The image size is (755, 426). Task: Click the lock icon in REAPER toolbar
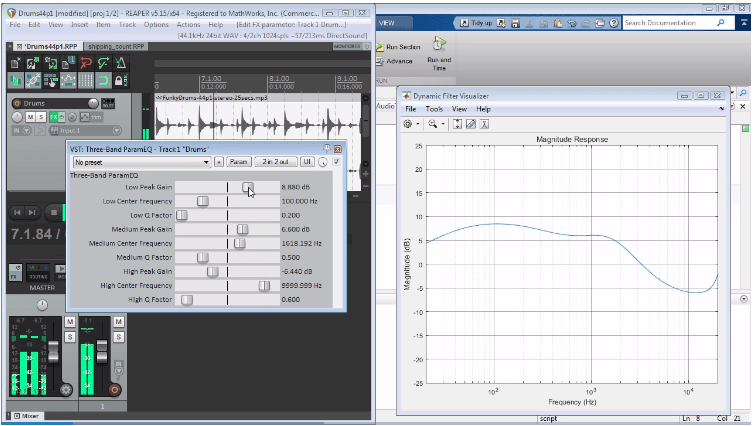point(120,80)
